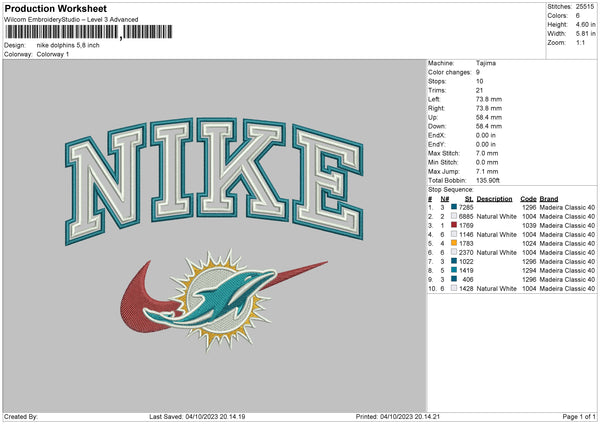The height and width of the screenshot is (424, 600).
Task: Click the Machine value 'Tajima'
Action: [x=486, y=63]
